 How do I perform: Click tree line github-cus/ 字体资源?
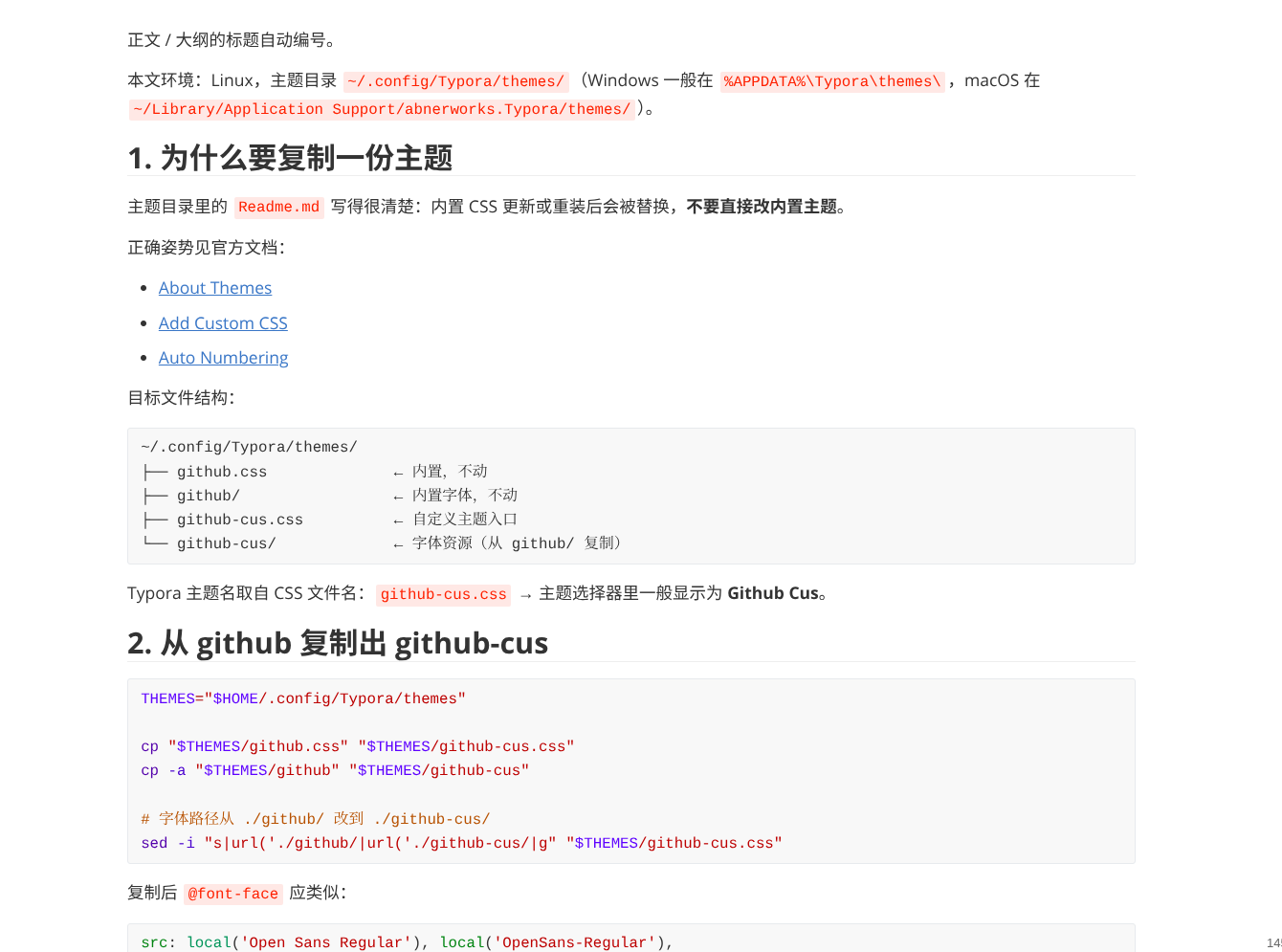[x=384, y=543]
